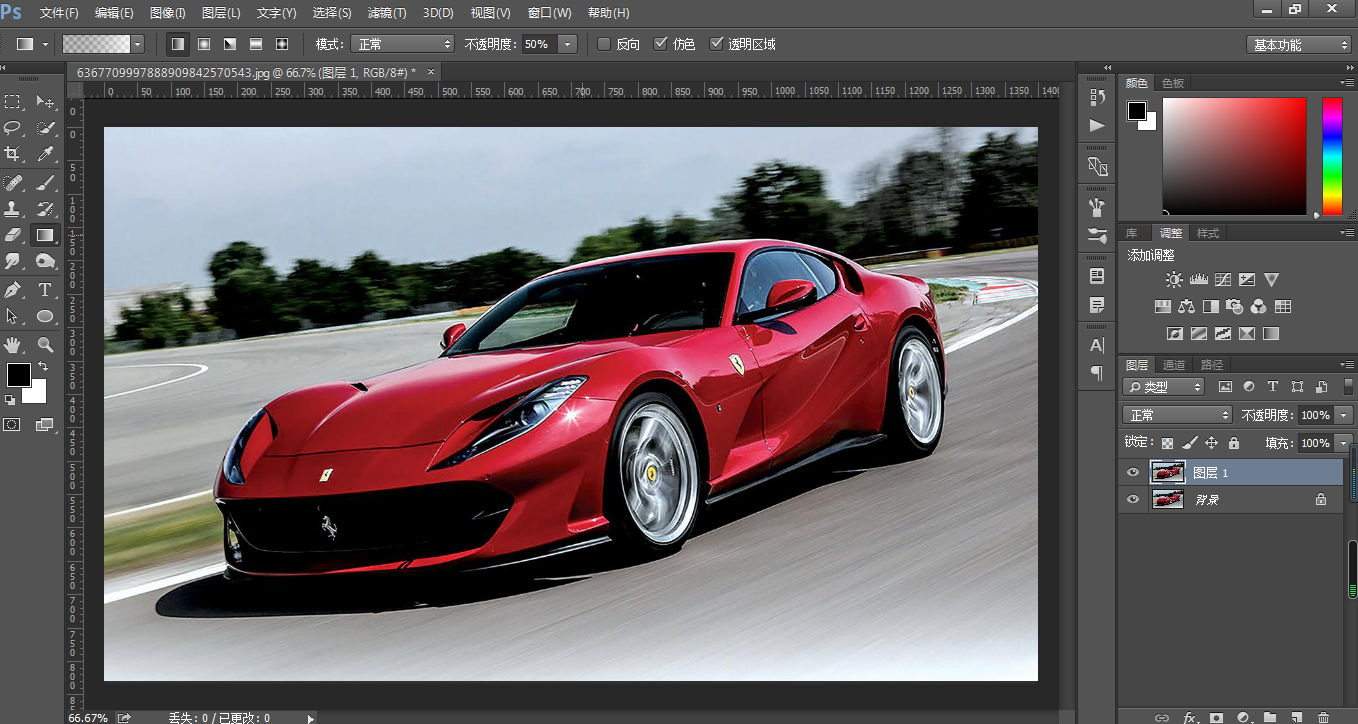Select the Clone Stamp tool
The image size is (1358, 724).
coord(13,209)
